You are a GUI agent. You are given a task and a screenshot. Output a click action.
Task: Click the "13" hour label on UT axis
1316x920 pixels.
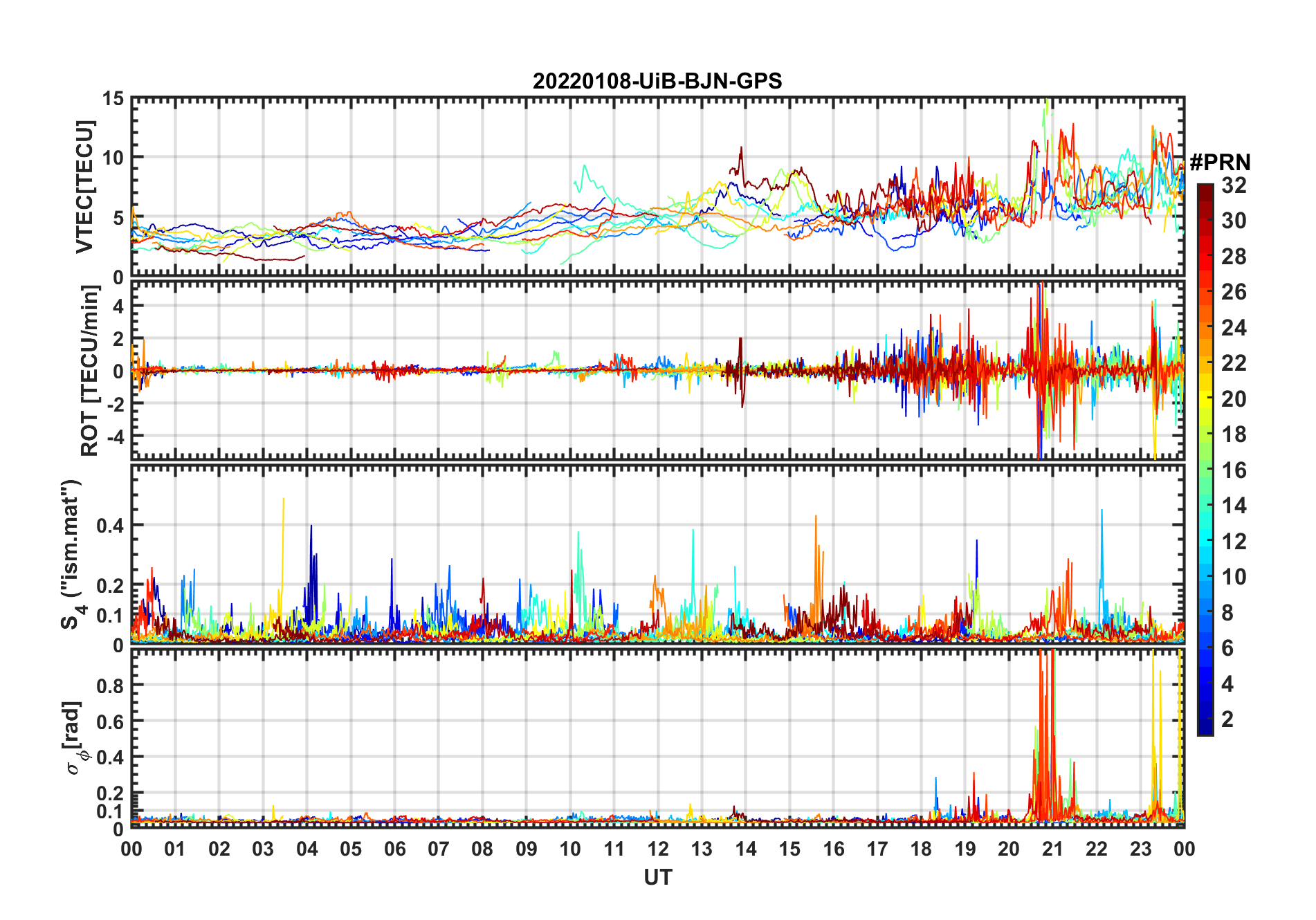(x=702, y=849)
